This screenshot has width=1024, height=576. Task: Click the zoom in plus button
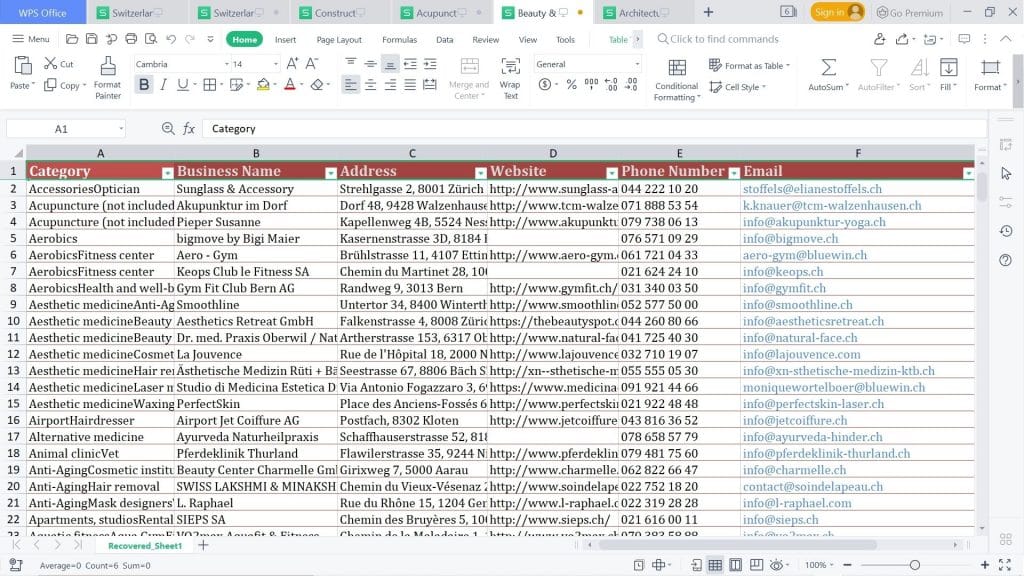[x=985, y=565]
